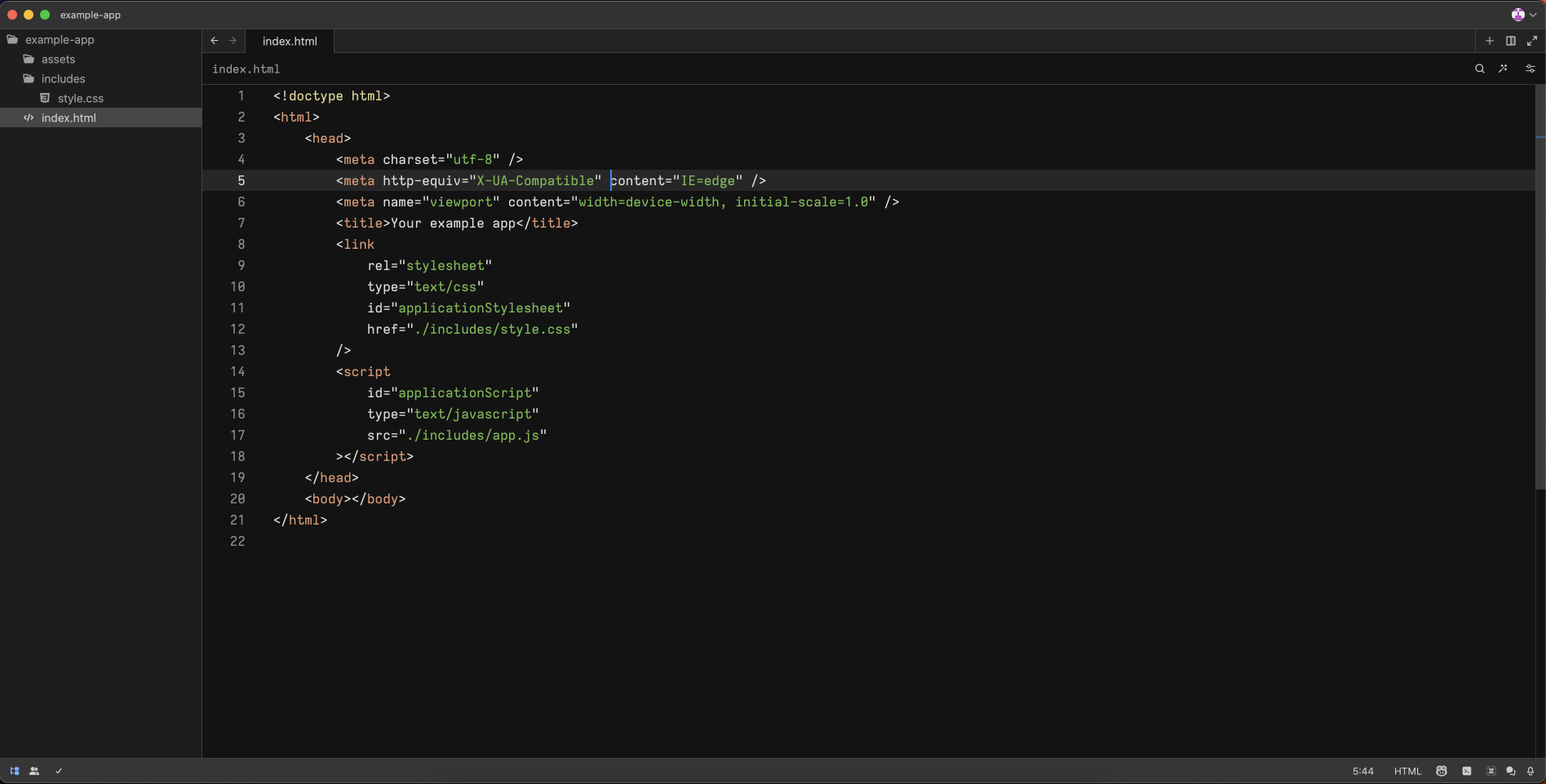Screen dimensions: 1546x784
Task: Click the 5:44 cursor position
Action: (x=1362, y=771)
